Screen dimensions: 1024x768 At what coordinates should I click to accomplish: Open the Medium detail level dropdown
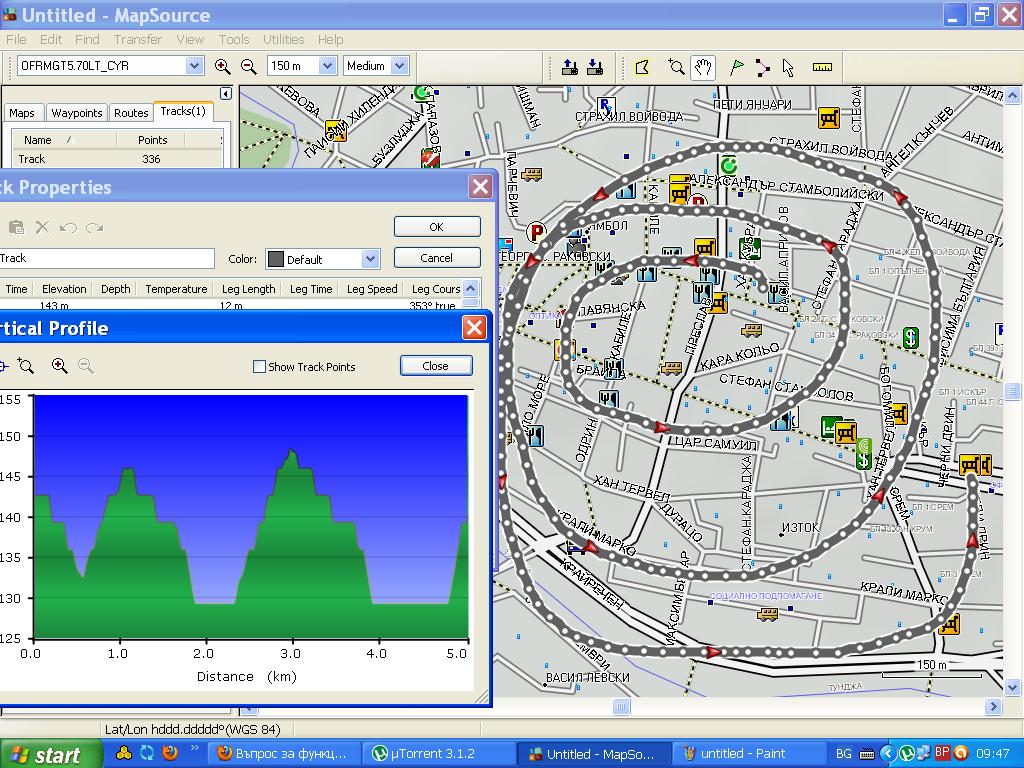point(399,66)
